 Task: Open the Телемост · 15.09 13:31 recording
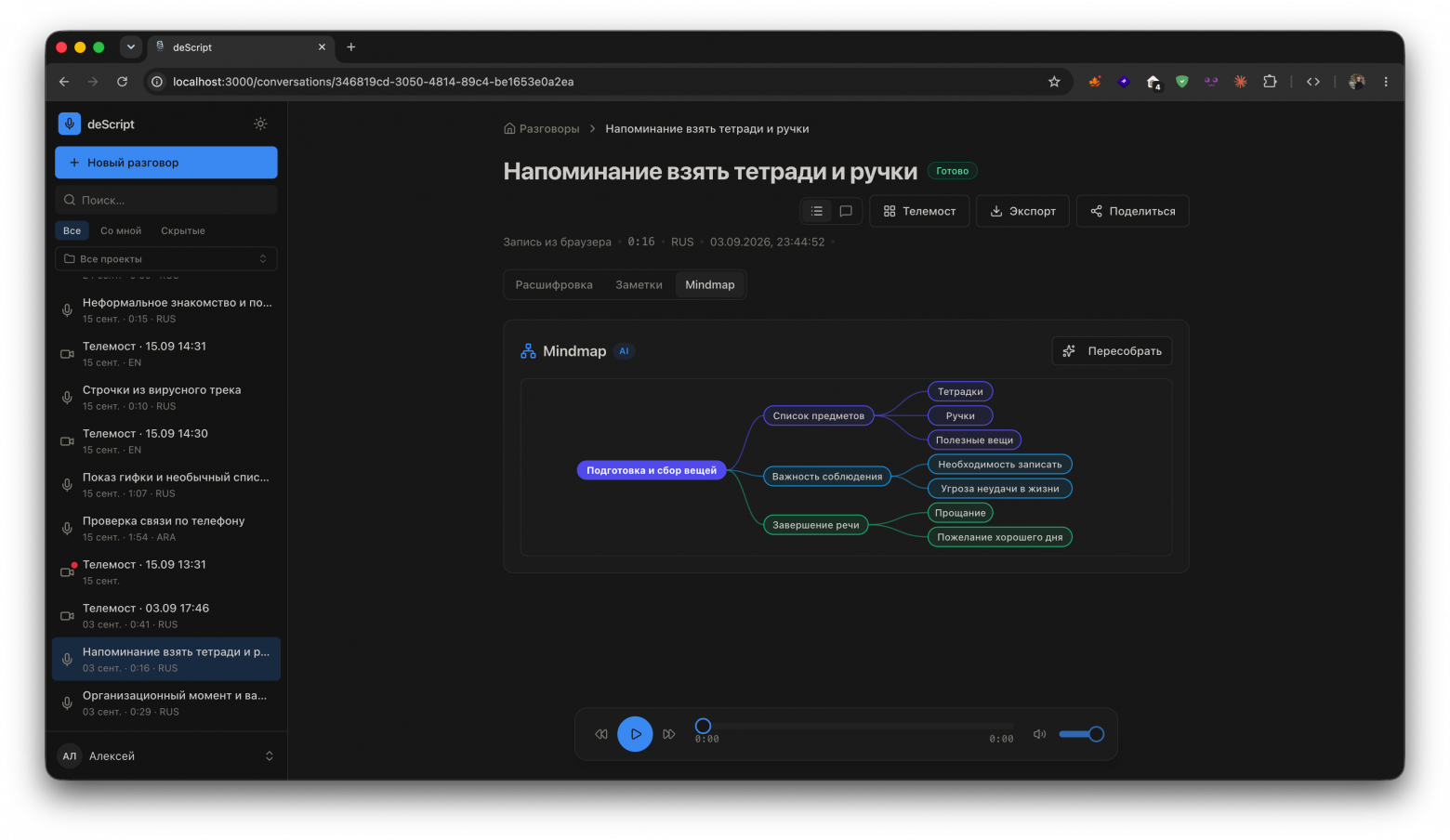[166, 571]
